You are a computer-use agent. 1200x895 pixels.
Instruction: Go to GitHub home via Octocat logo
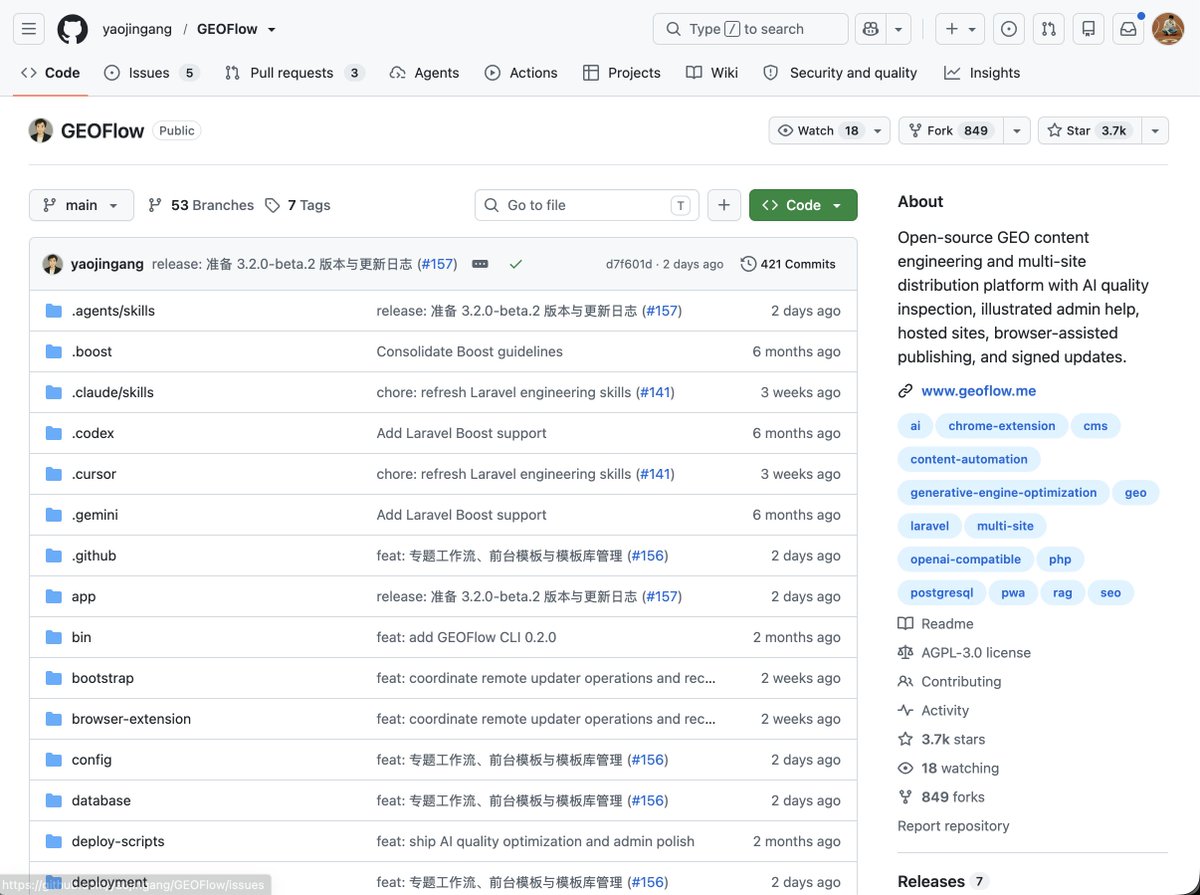pos(72,29)
